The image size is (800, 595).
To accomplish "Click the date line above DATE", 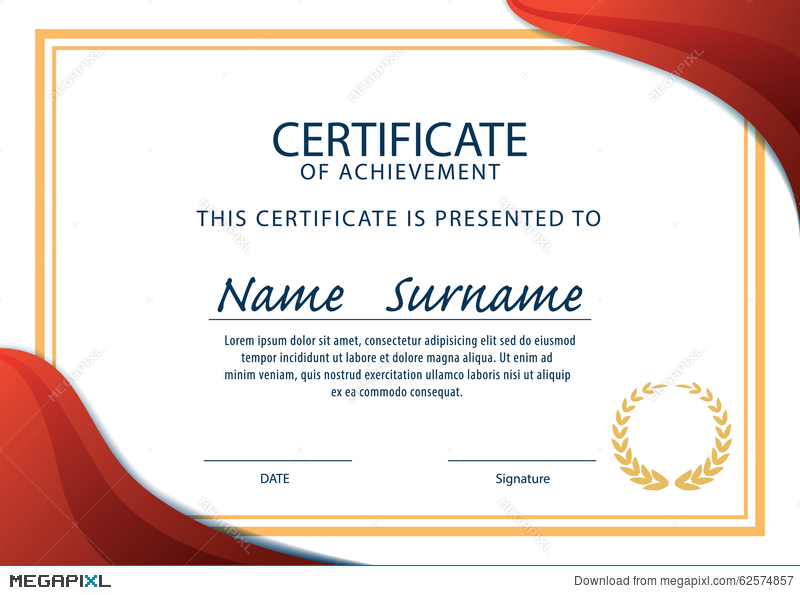I will [278, 460].
